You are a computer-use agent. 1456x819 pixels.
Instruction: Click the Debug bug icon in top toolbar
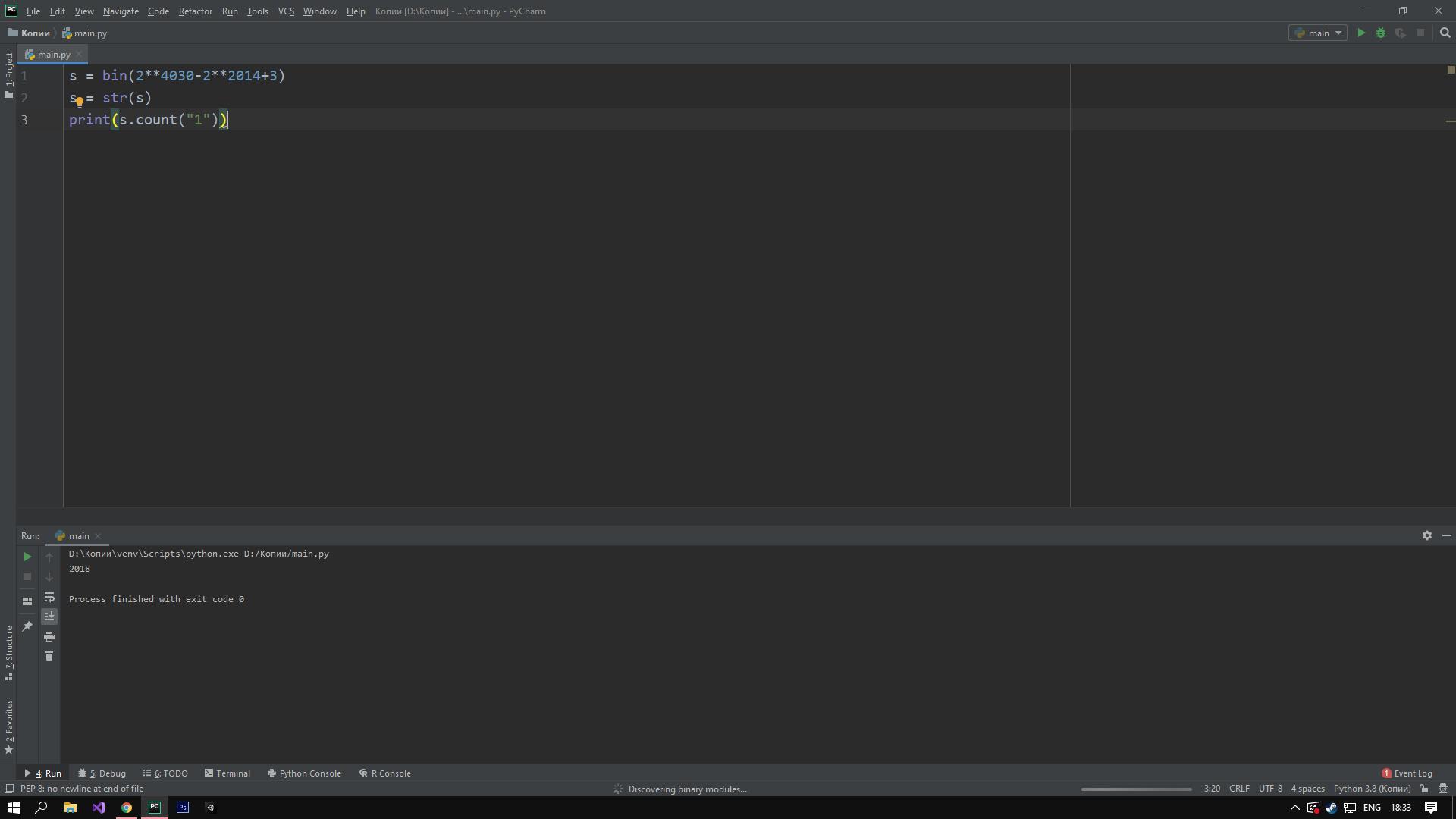click(x=1381, y=33)
